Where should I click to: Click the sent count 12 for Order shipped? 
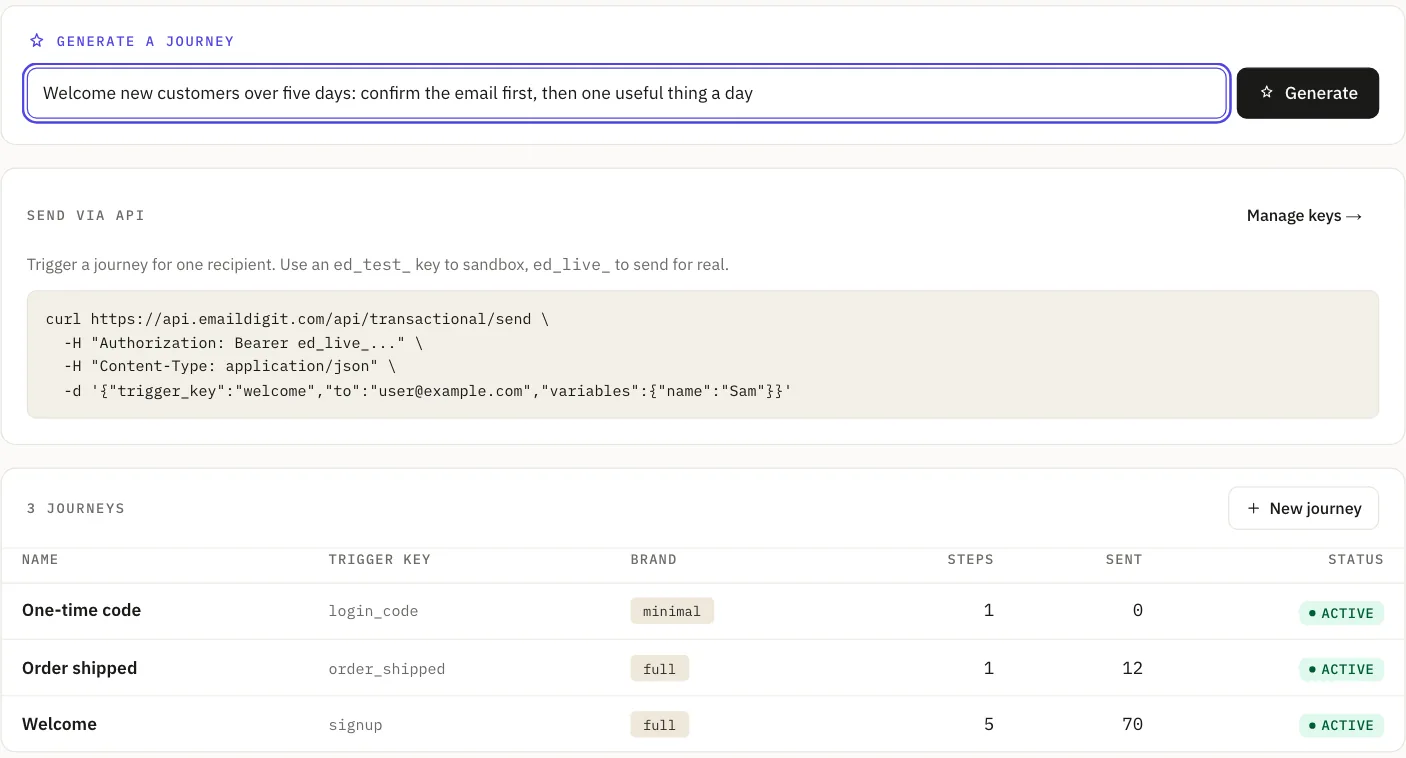1132,668
